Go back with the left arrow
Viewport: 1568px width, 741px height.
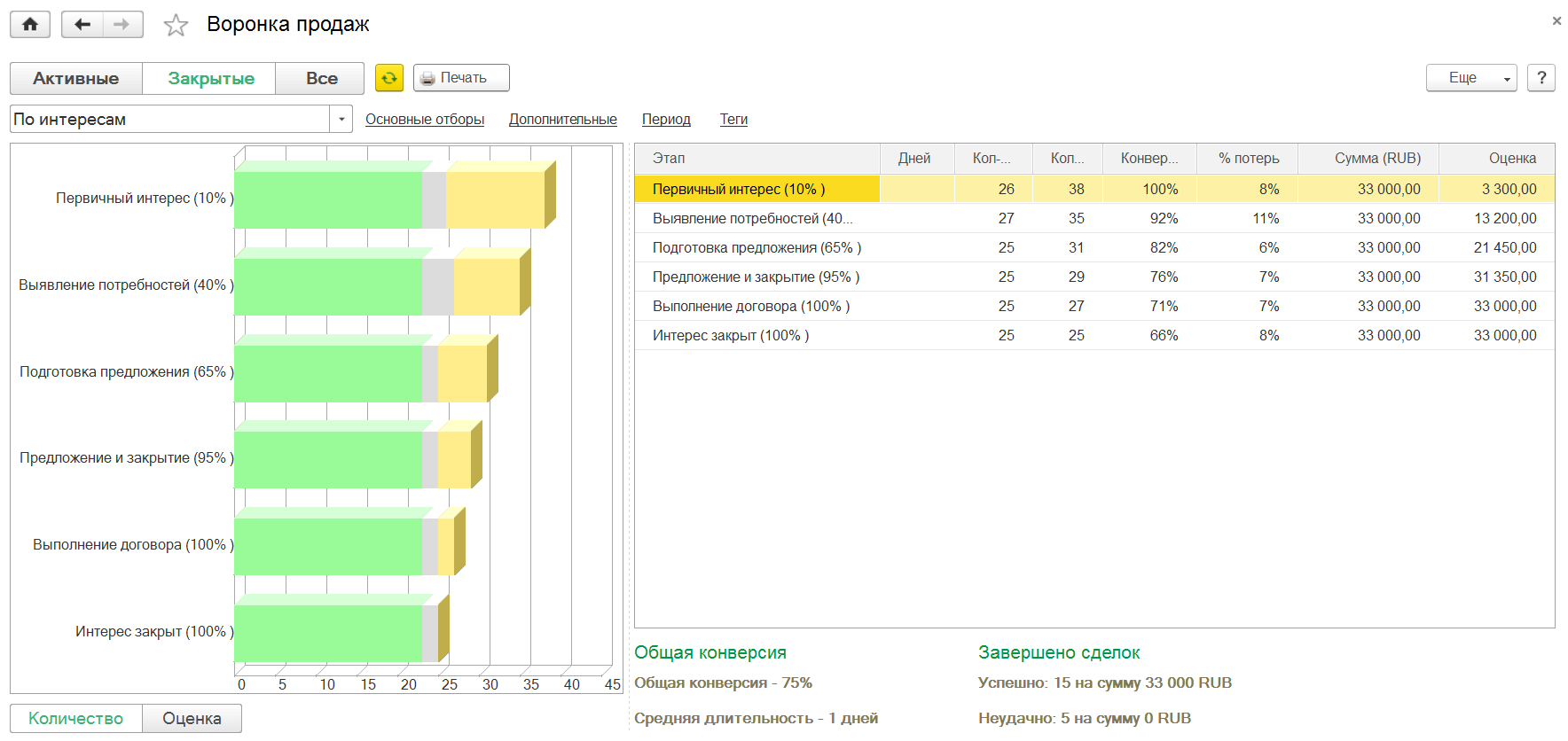coord(82,24)
